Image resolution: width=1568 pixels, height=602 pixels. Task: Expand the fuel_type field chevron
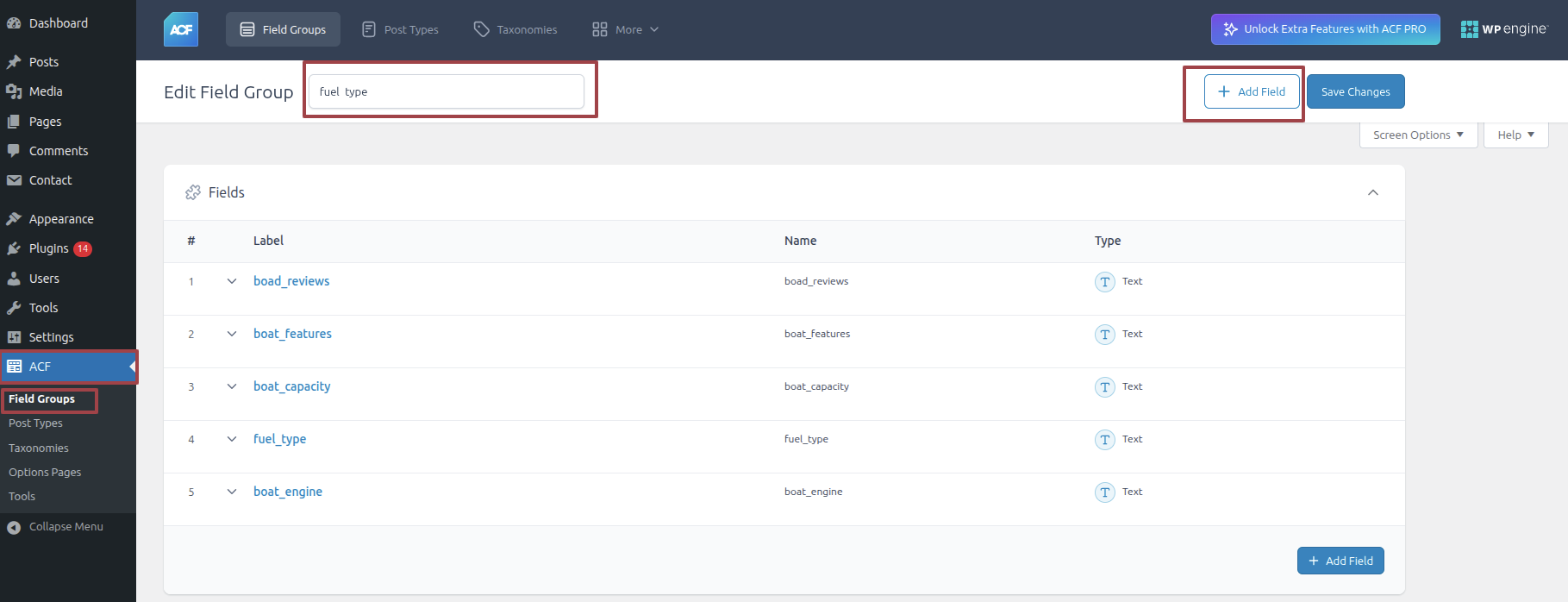click(232, 439)
